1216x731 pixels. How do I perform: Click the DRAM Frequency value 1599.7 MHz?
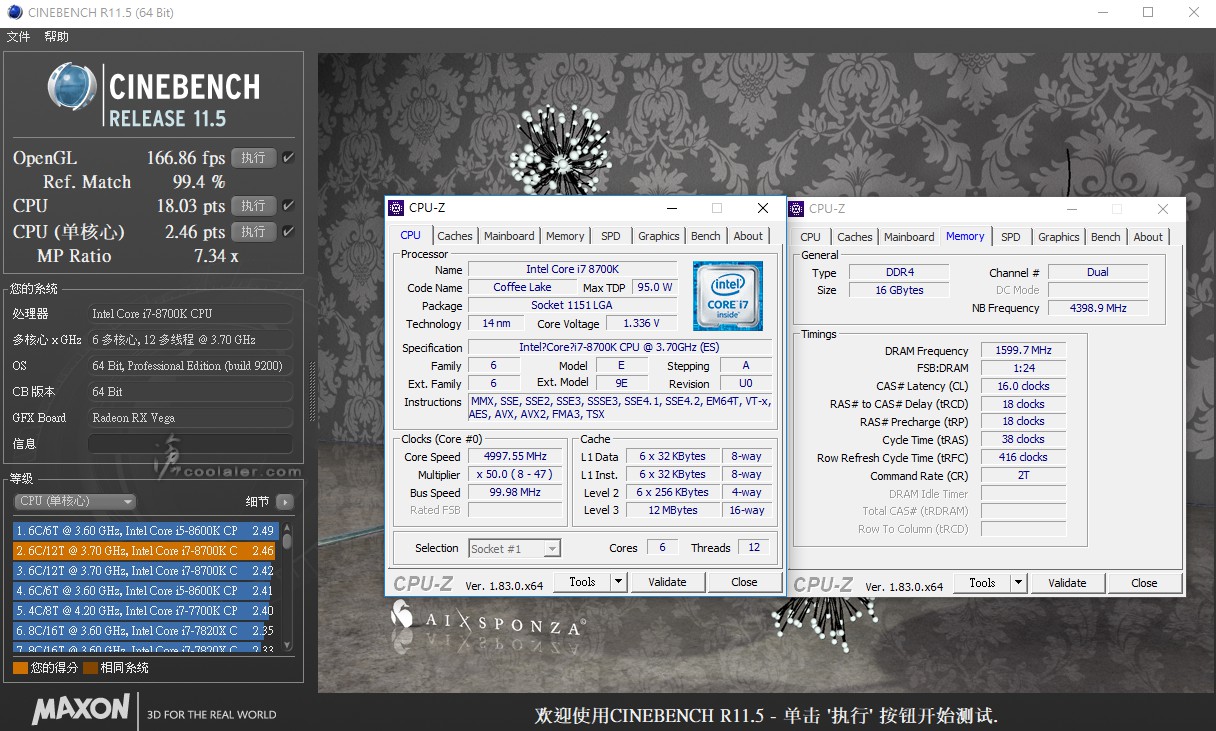[1023, 351]
